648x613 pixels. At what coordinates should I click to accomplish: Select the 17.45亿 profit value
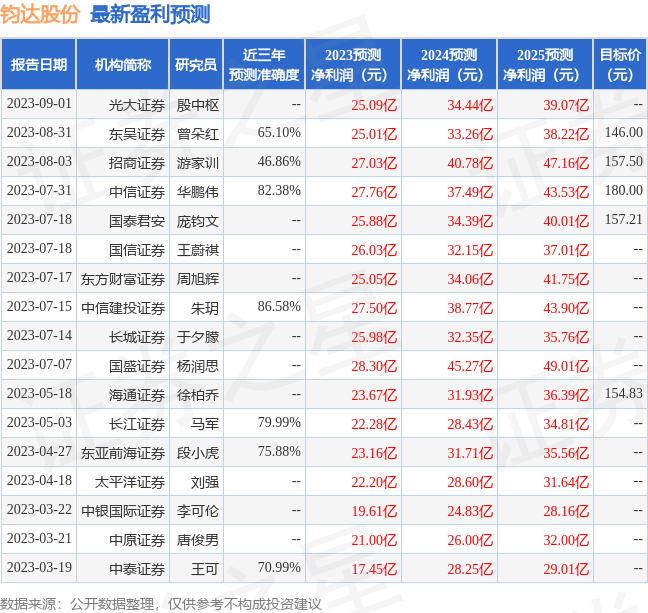pyautogui.click(x=374, y=569)
